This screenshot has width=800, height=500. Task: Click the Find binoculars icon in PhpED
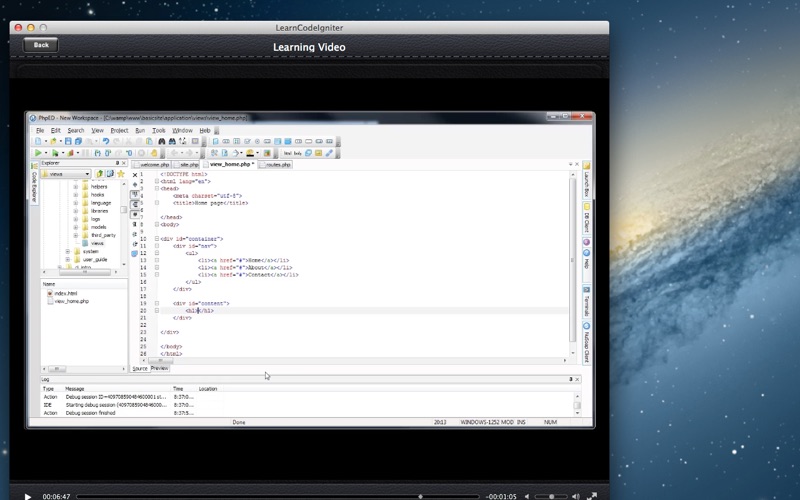pos(162,141)
